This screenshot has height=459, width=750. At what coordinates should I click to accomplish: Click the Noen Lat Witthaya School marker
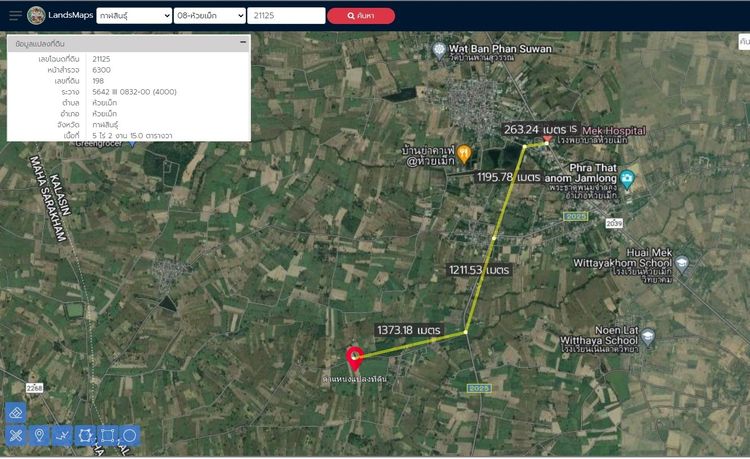pos(648,336)
